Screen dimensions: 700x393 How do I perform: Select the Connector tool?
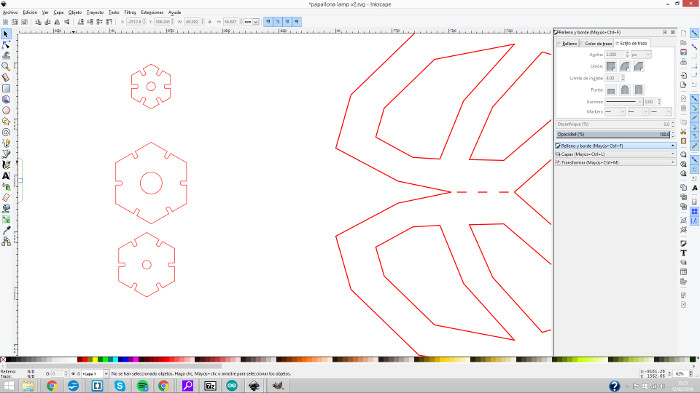6,242
